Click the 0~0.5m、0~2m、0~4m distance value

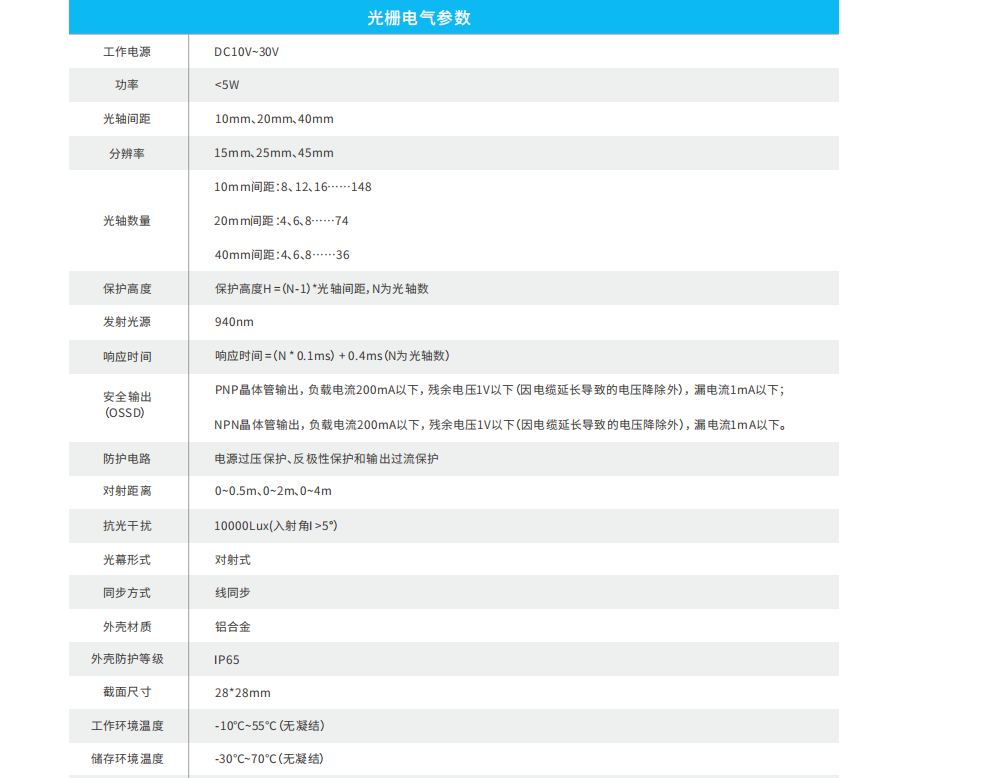coord(273,491)
